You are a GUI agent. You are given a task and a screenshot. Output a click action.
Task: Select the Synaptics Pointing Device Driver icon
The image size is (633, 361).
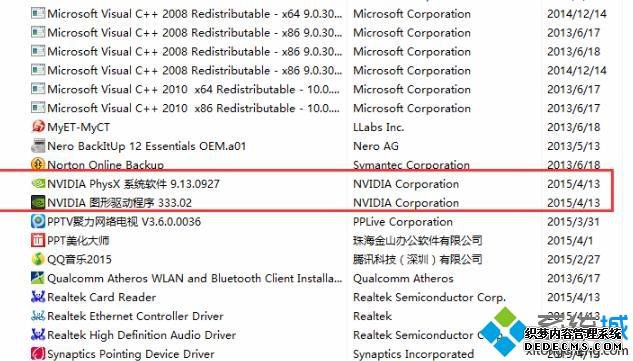38,354
